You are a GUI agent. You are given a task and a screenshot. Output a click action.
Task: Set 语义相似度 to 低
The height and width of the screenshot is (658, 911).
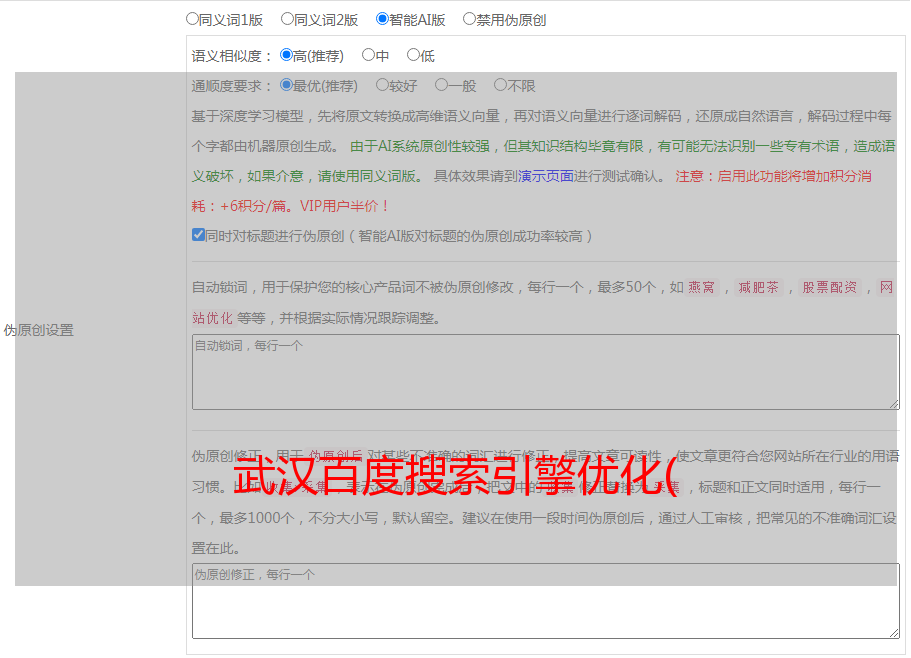point(413,55)
